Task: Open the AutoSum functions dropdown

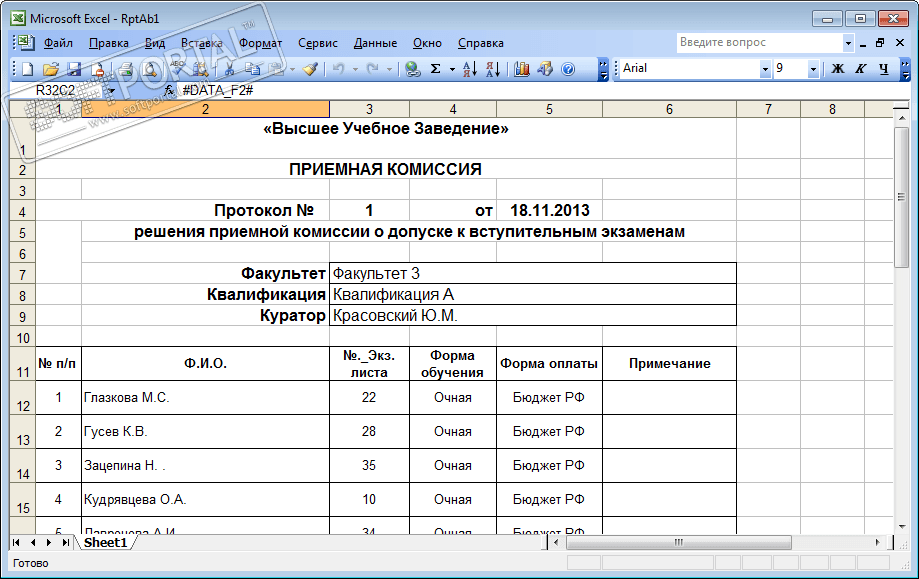Action: click(452, 70)
